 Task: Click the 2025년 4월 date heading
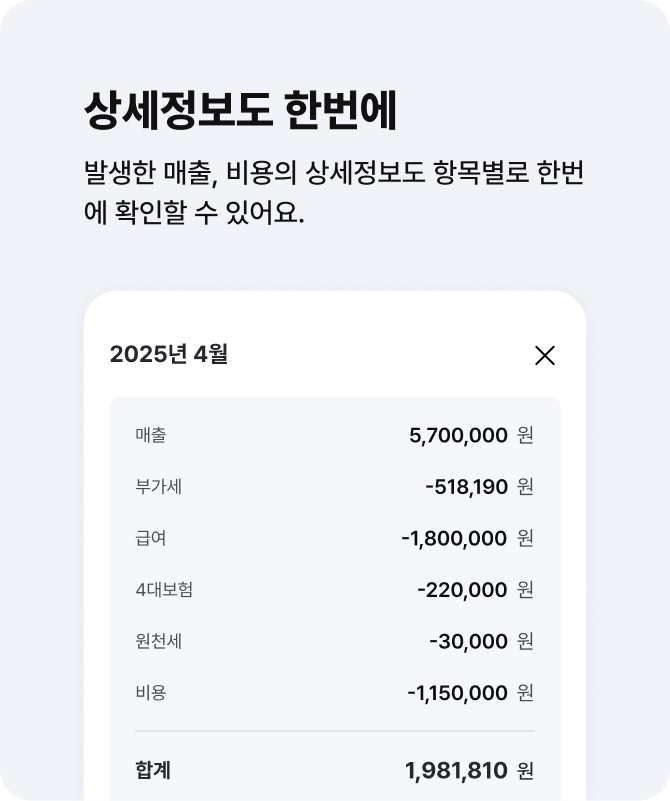tap(169, 354)
